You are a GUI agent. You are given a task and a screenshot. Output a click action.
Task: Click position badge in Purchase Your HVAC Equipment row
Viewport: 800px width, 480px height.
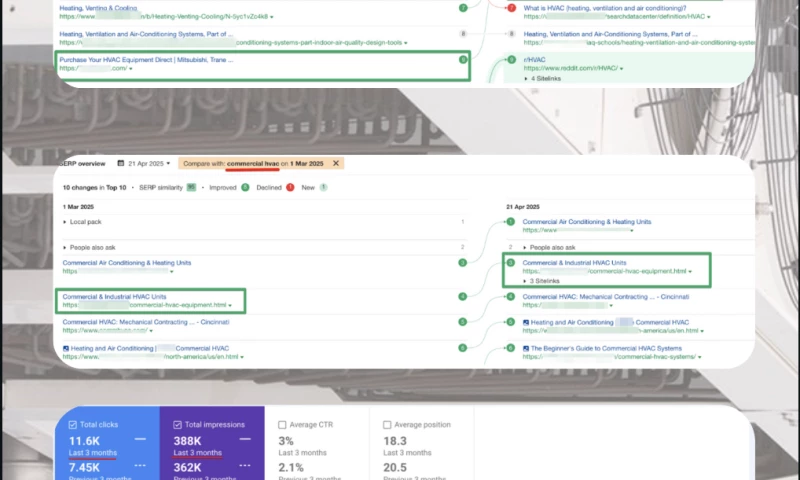(463, 60)
